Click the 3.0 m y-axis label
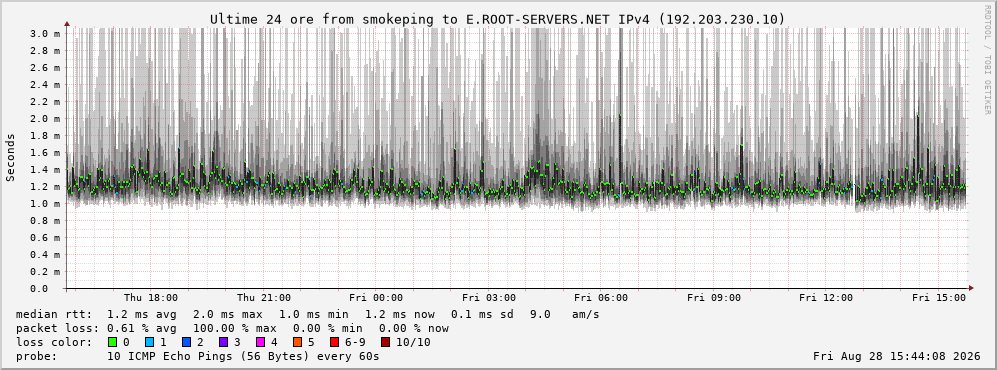 coord(46,34)
